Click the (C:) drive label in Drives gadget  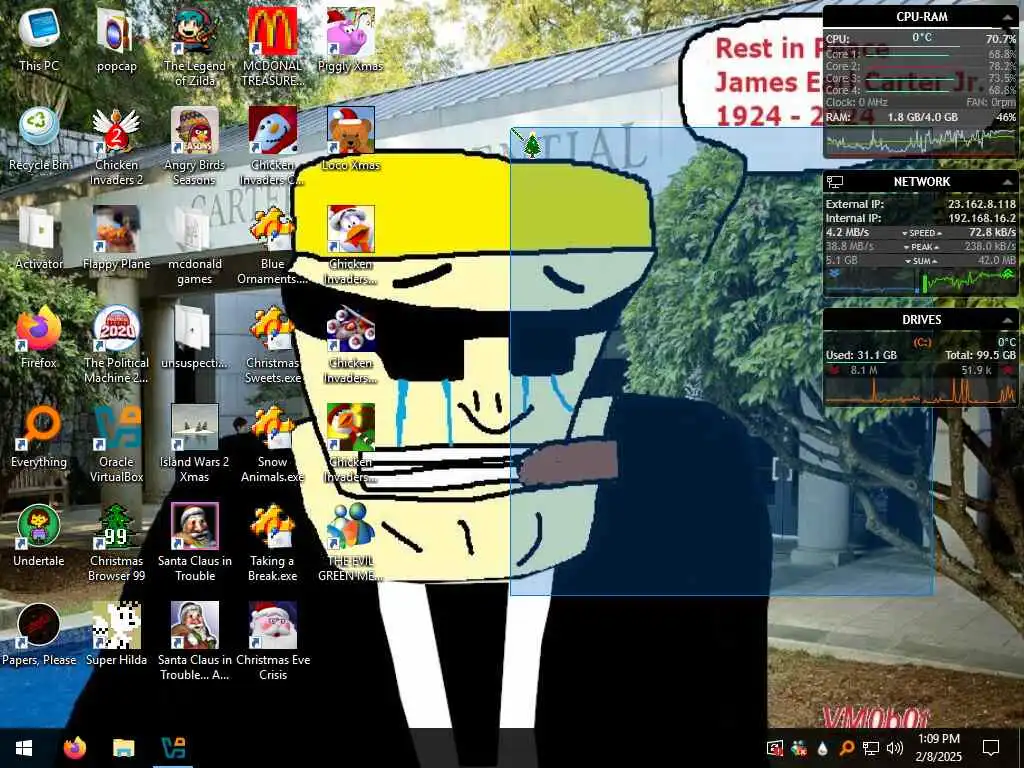(x=921, y=342)
